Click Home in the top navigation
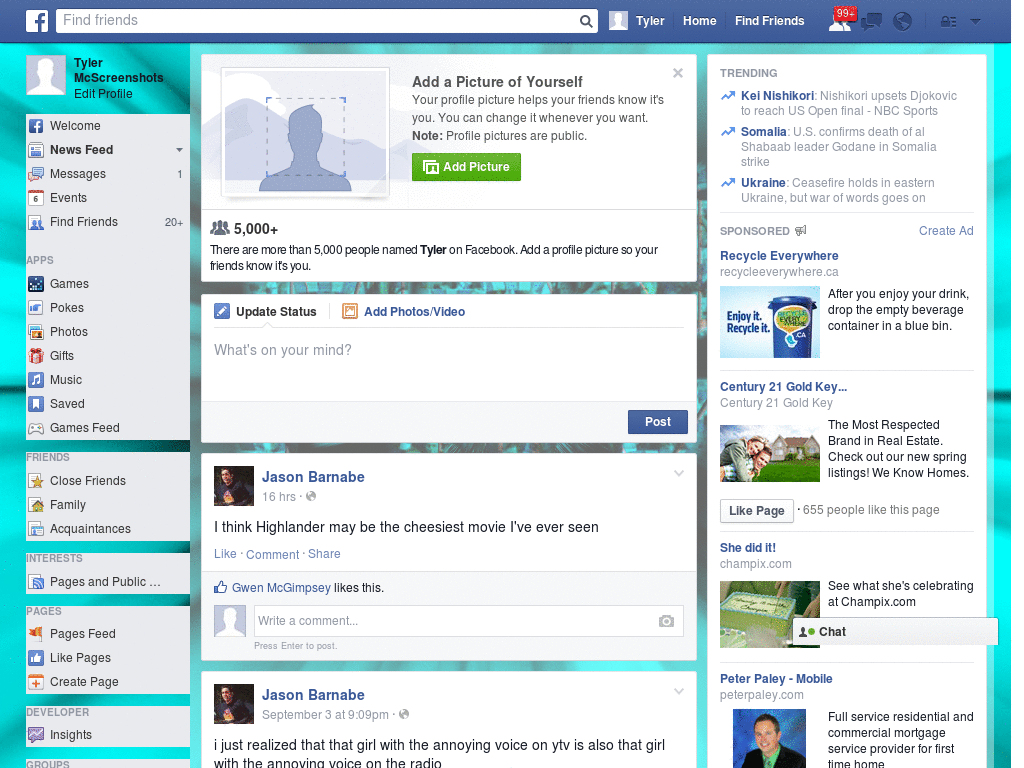This screenshot has width=1024, height=768. coord(699,20)
